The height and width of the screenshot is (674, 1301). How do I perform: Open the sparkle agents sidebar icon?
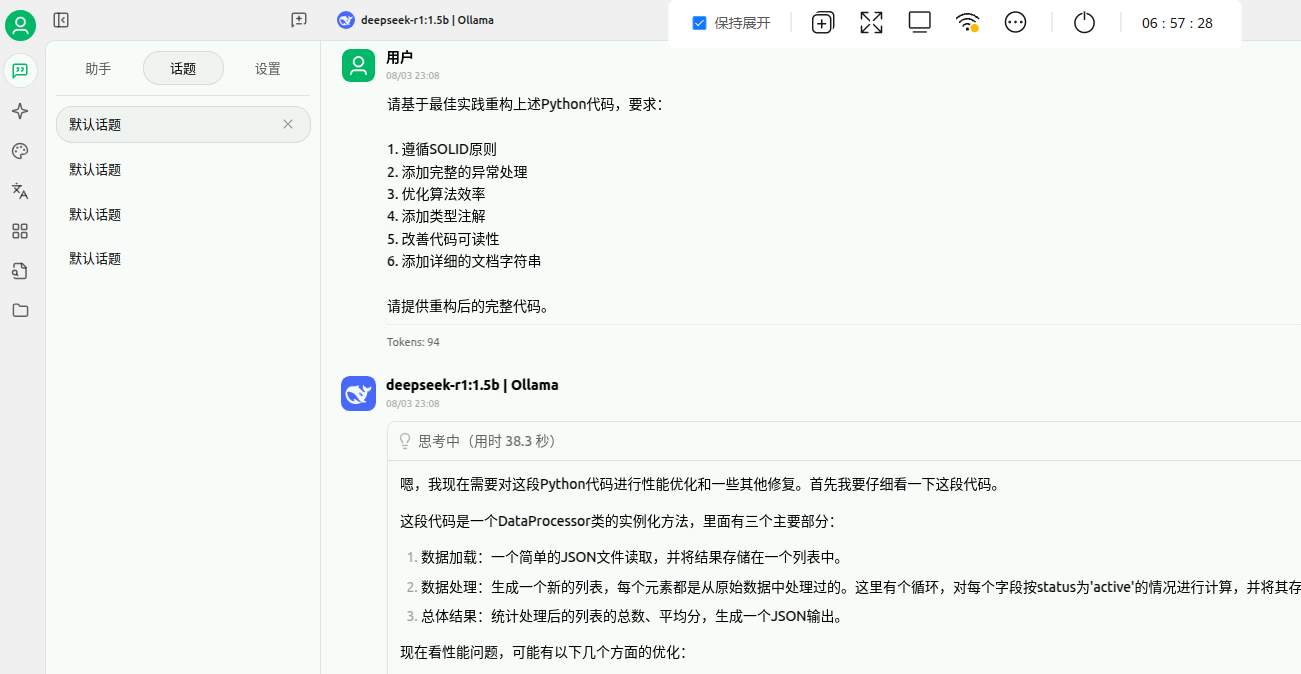tap(20, 111)
